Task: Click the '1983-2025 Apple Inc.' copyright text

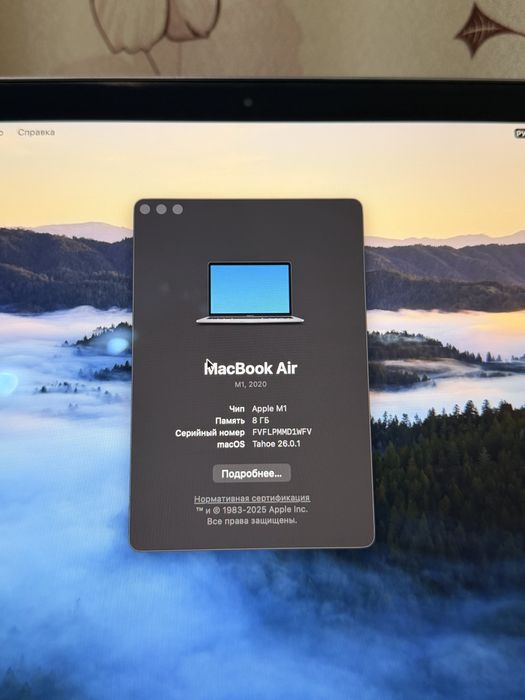Action: [x=265, y=509]
